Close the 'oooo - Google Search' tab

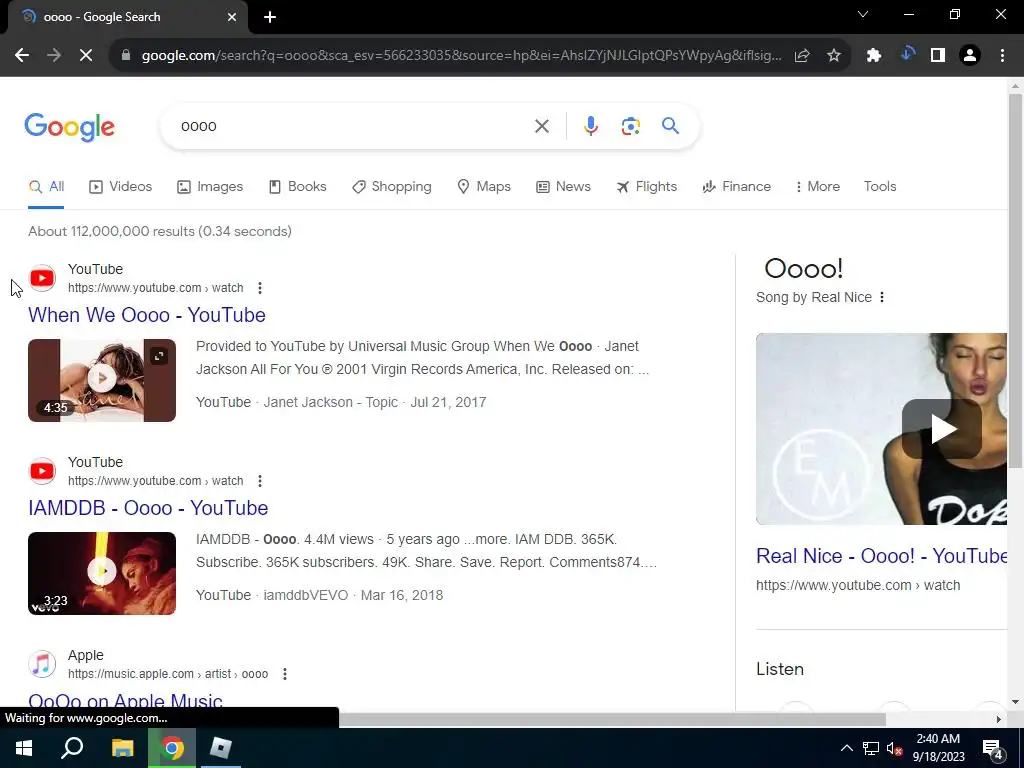[x=232, y=17]
